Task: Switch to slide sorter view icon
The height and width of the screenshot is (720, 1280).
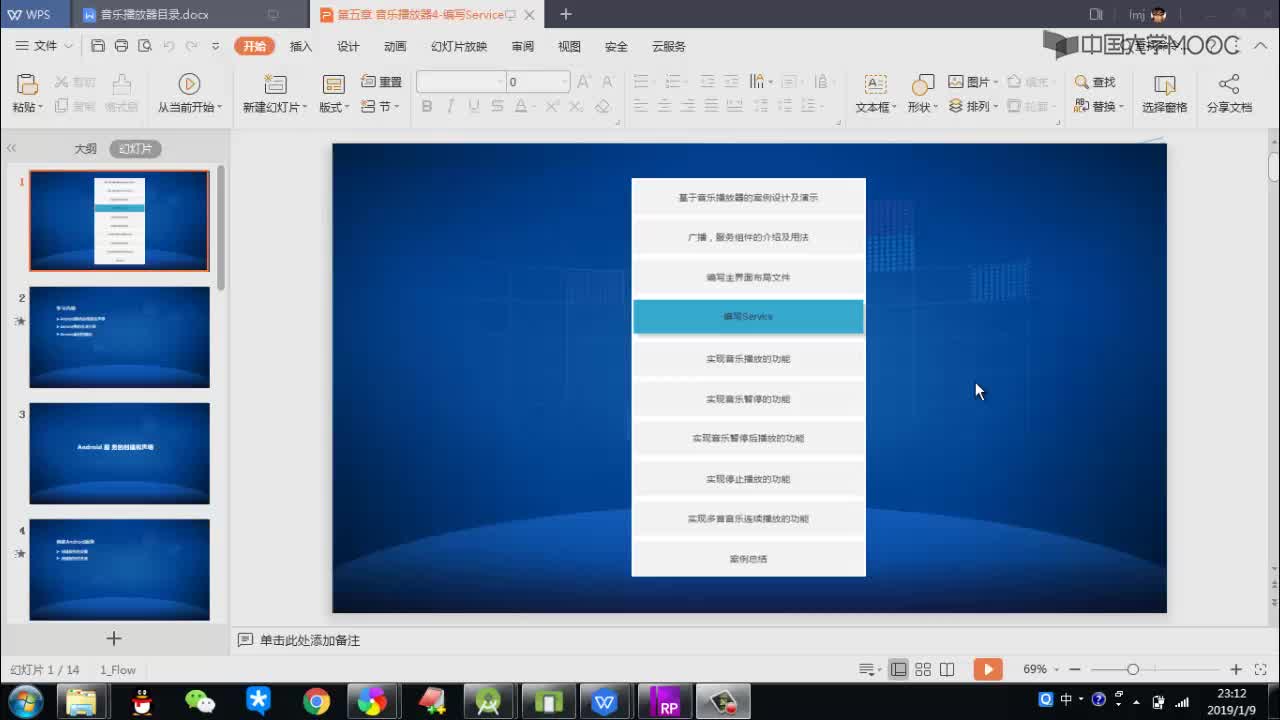Action: coord(923,669)
